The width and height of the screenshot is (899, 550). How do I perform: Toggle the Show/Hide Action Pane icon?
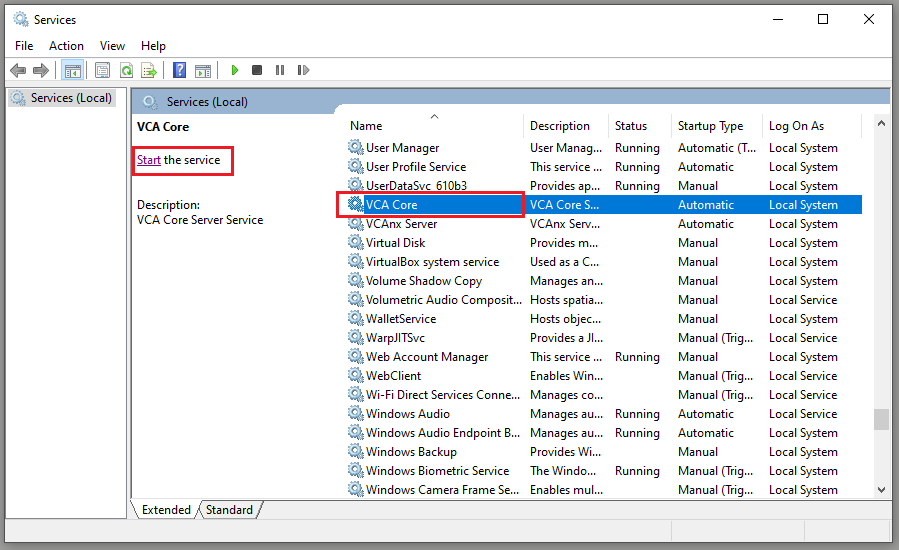coord(203,70)
